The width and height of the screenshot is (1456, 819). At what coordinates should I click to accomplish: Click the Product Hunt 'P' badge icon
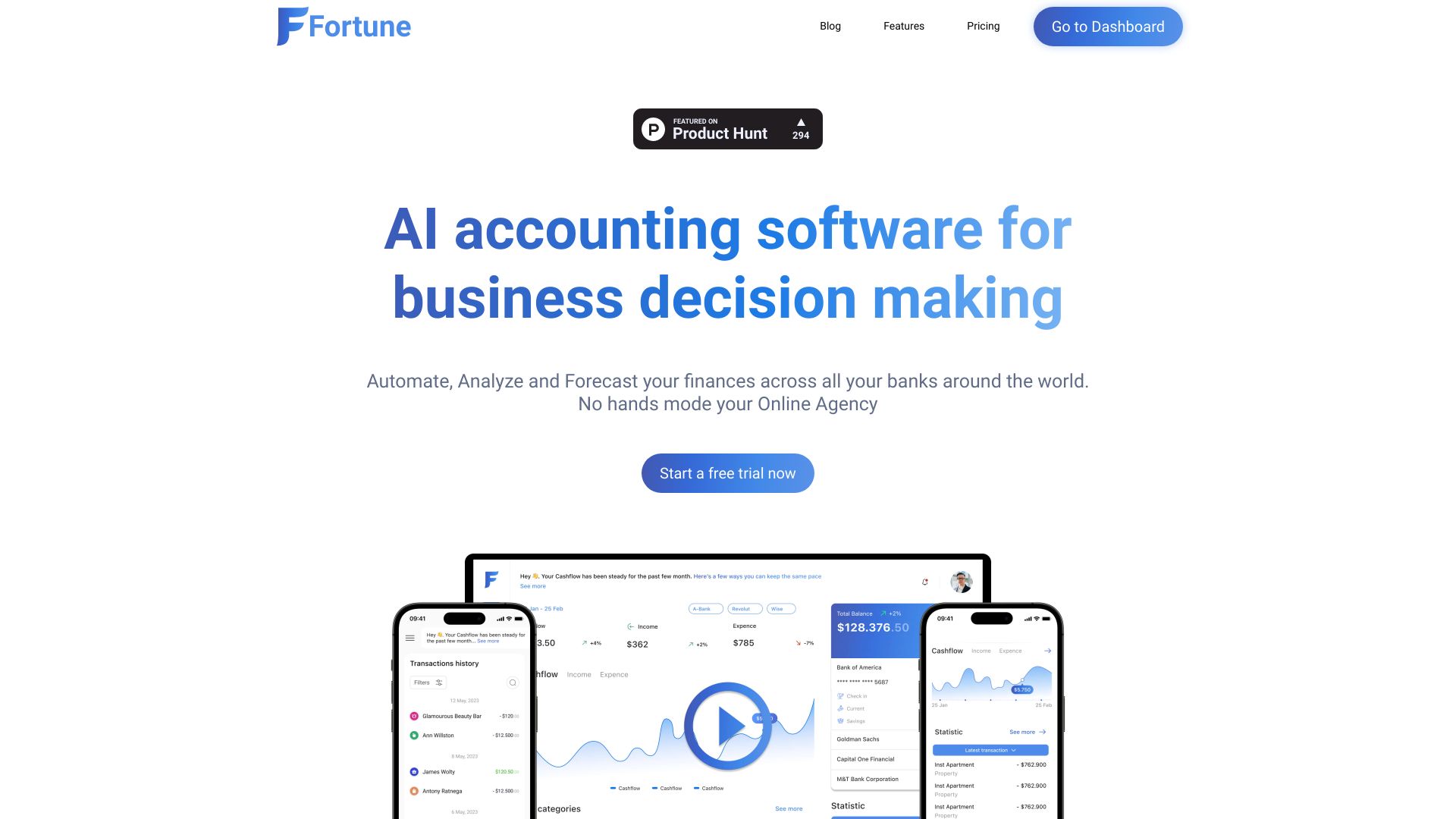click(x=655, y=128)
